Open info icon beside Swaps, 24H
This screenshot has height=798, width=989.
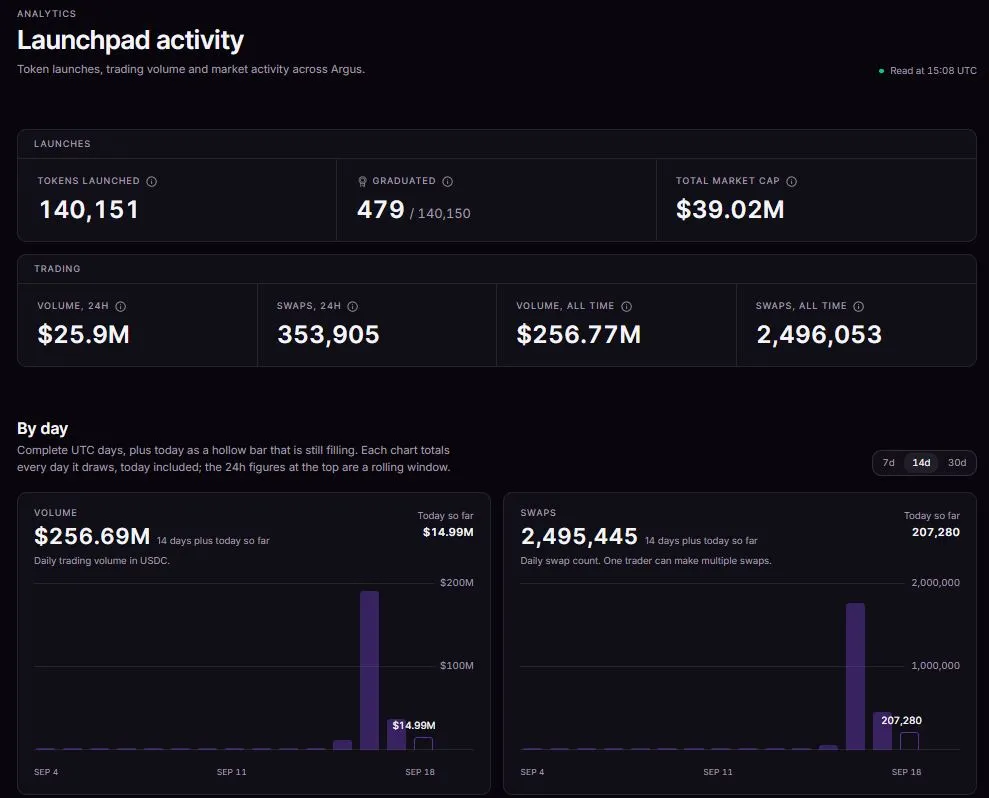(x=353, y=306)
